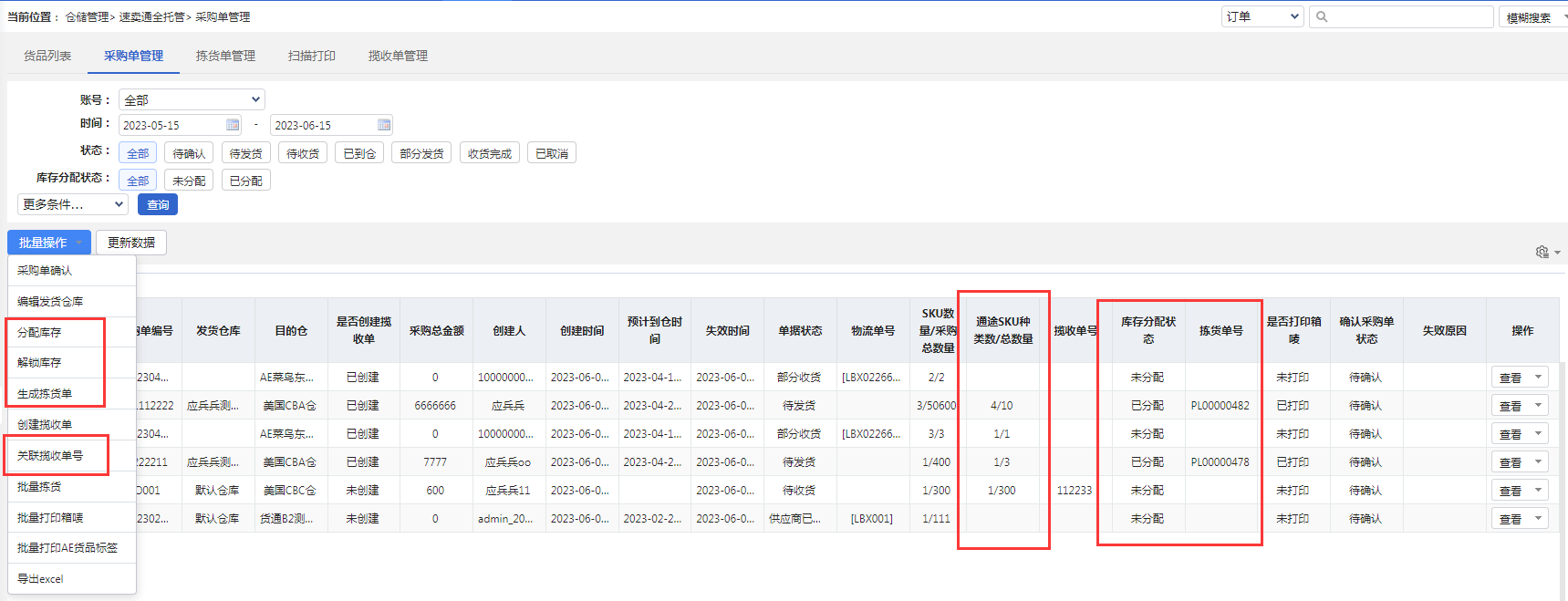The height and width of the screenshot is (601, 1568).
Task: Switch to 揽收单管理 tab
Action: point(398,56)
